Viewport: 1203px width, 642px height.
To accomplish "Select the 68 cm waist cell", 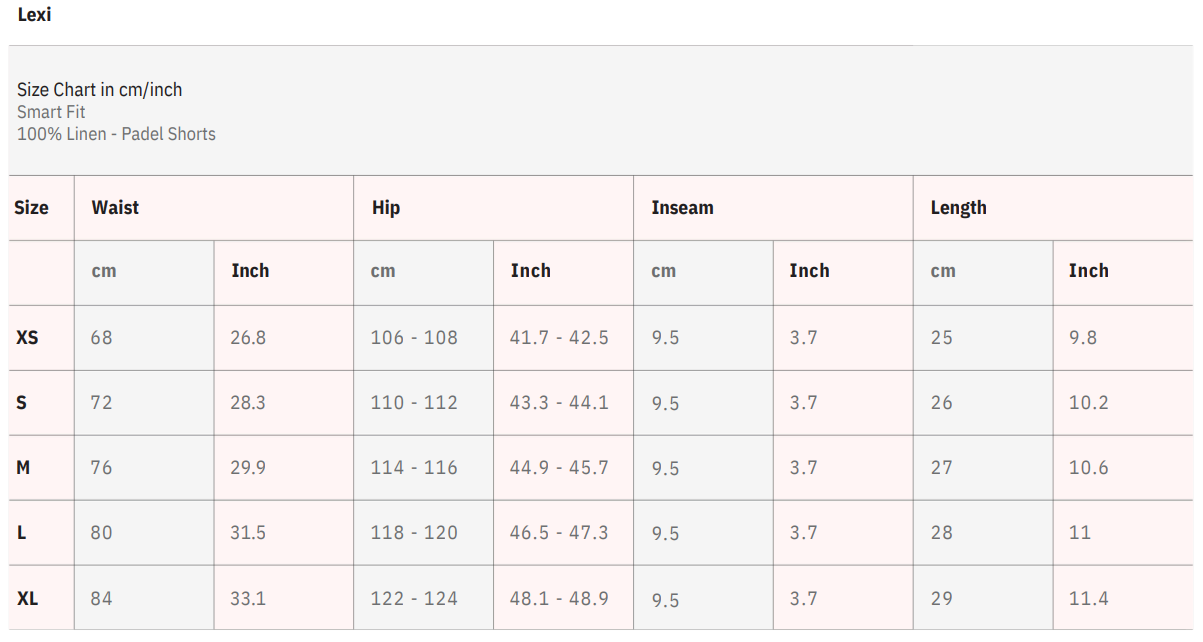I will click(x=101, y=338).
